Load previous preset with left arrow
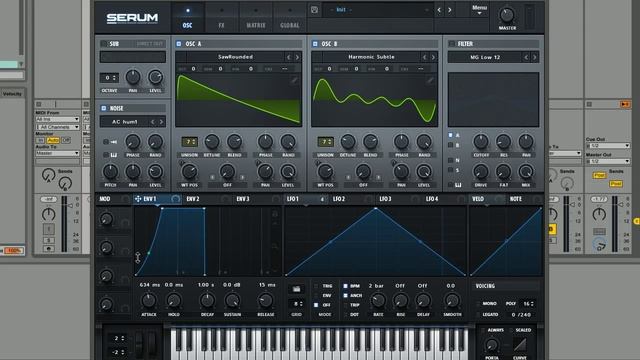640x360 pixels. 439,10
